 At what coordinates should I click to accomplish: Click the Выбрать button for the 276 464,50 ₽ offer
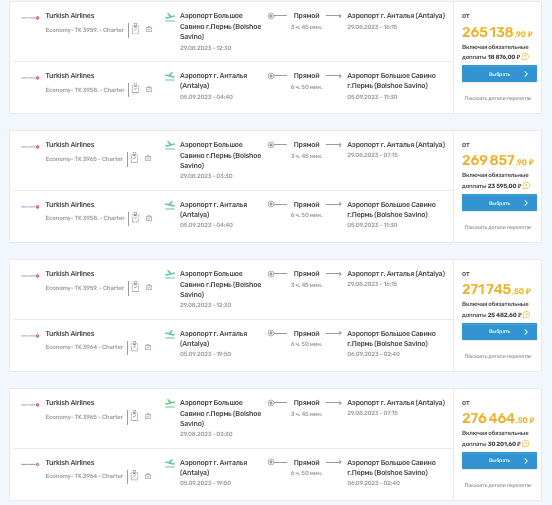pyautogui.click(x=499, y=460)
